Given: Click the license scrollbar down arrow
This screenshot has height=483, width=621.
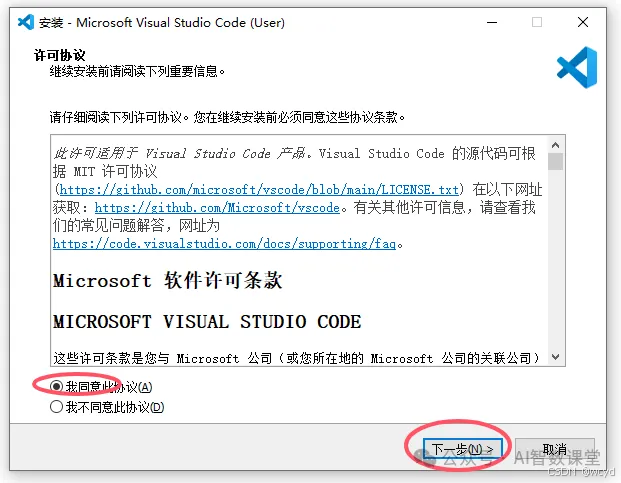Looking at the screenshot, I should [x=556, y=357].
